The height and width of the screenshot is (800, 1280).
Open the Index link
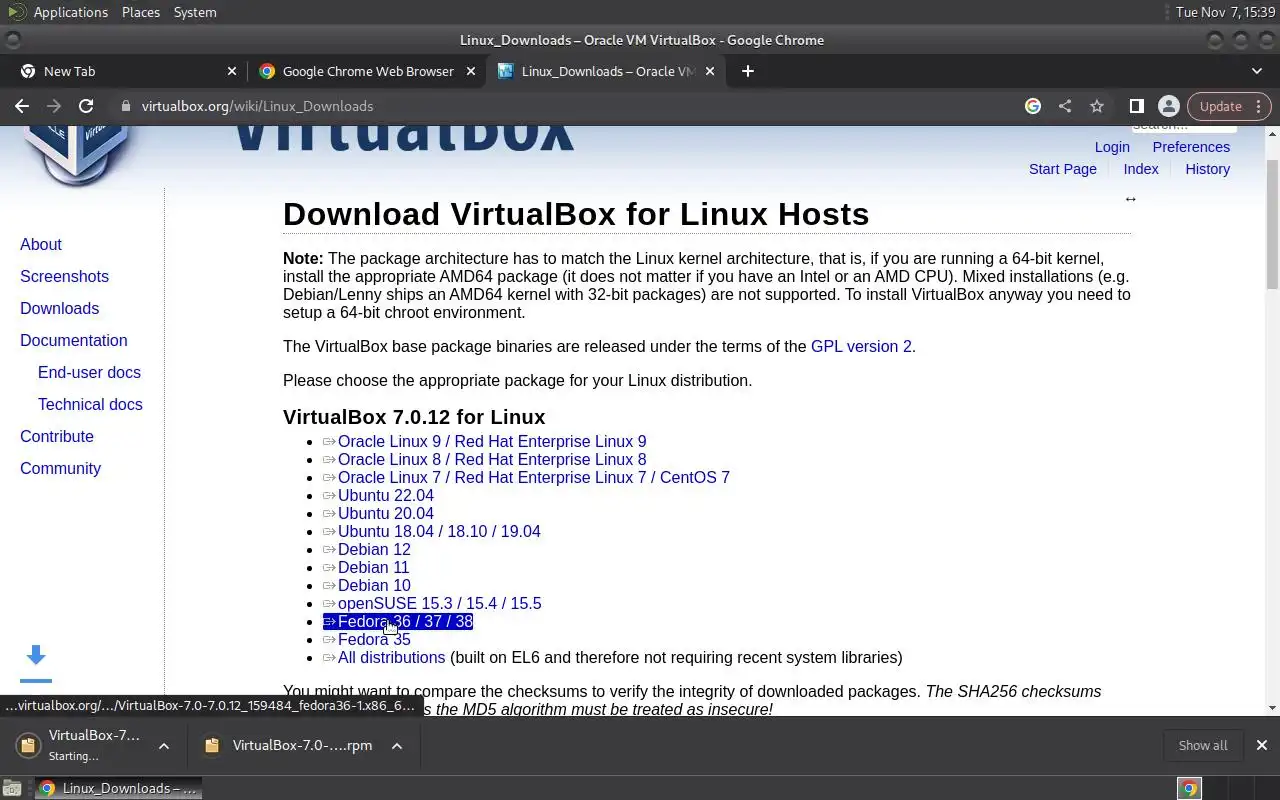(x=1141, y=169)
